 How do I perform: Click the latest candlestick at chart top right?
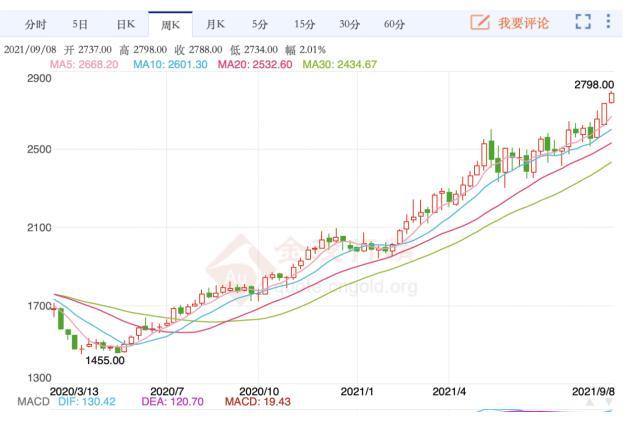(x=612, y=97)
